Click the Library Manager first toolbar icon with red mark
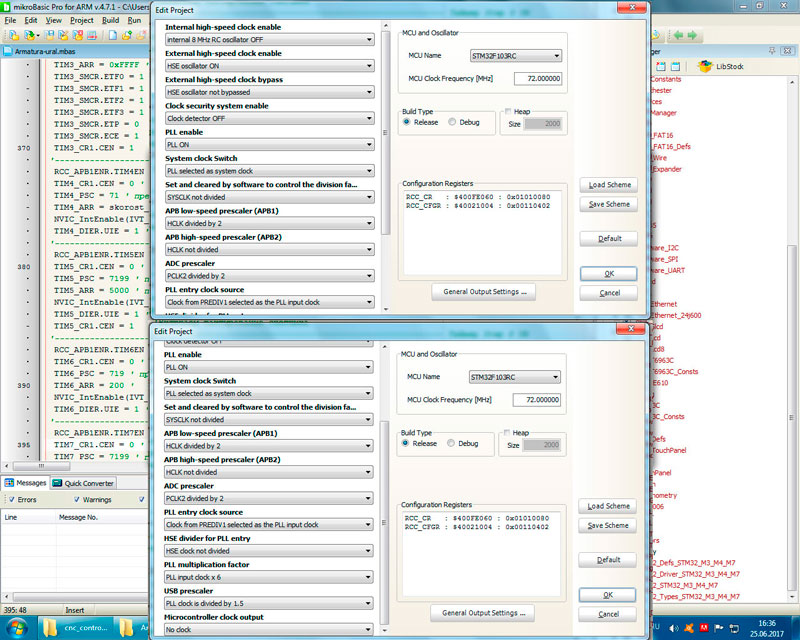 (x=661, y=66)
